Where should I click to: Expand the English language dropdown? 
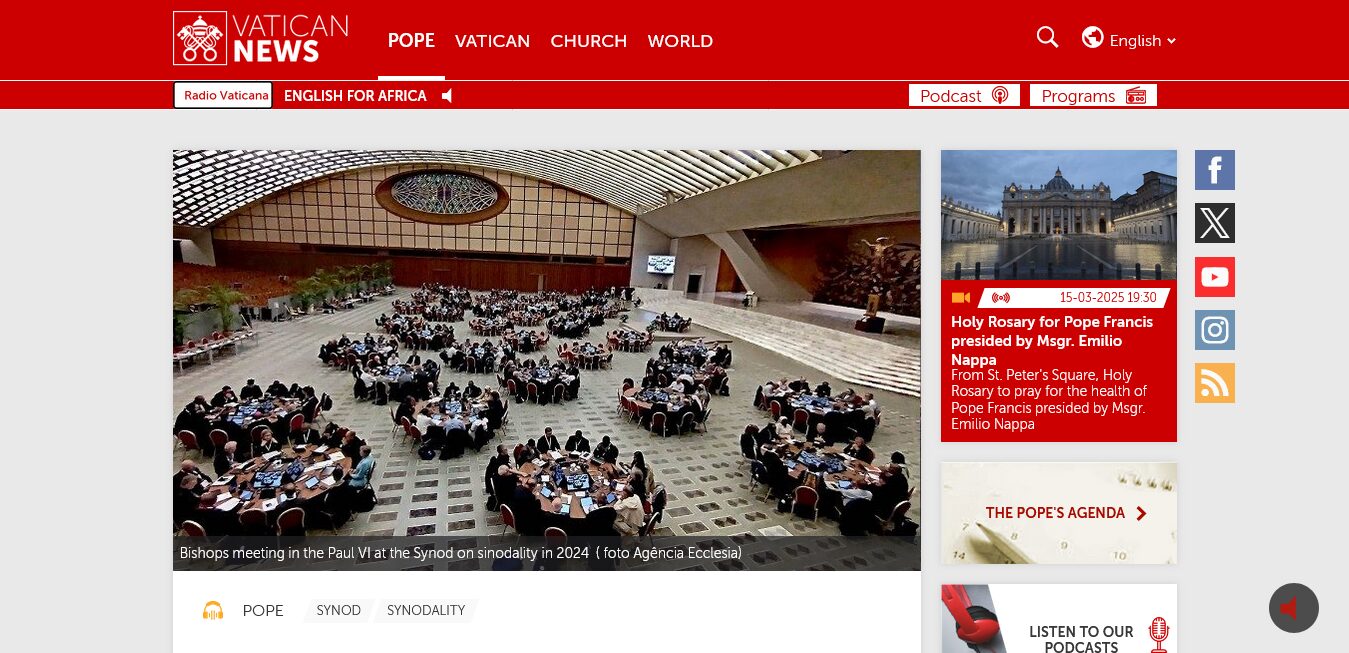point(1129,40)
